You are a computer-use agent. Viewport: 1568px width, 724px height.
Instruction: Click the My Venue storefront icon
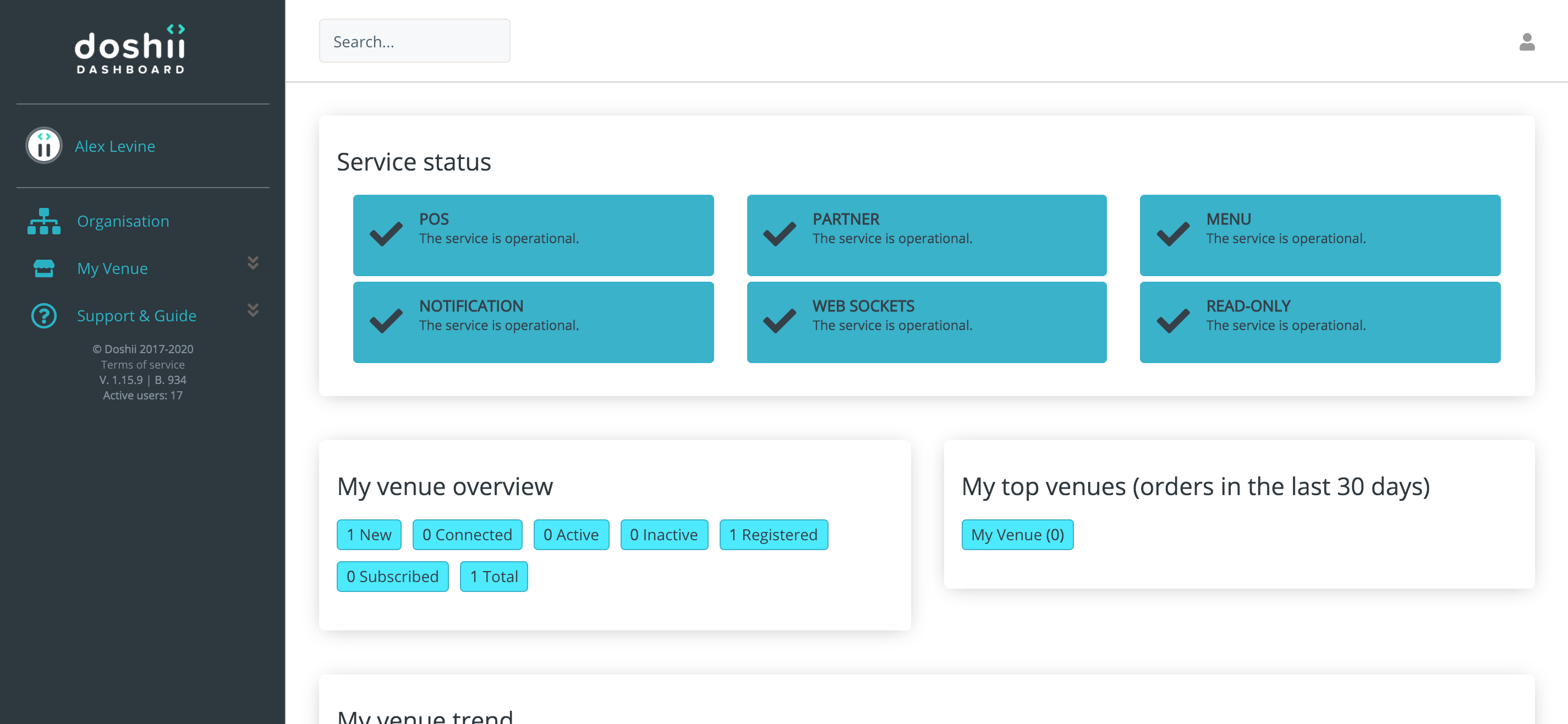(43, 268)
